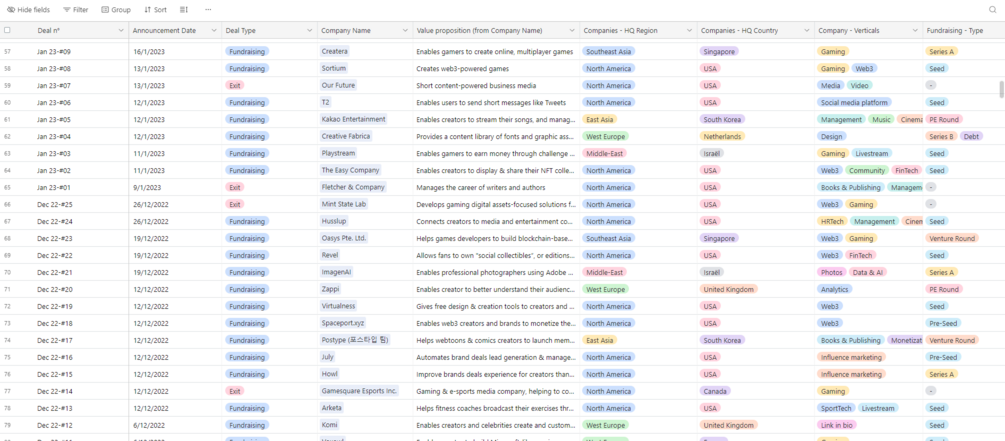
Task: Expand the Company - Verticals column dropdown
Action: tap(915, 30)
